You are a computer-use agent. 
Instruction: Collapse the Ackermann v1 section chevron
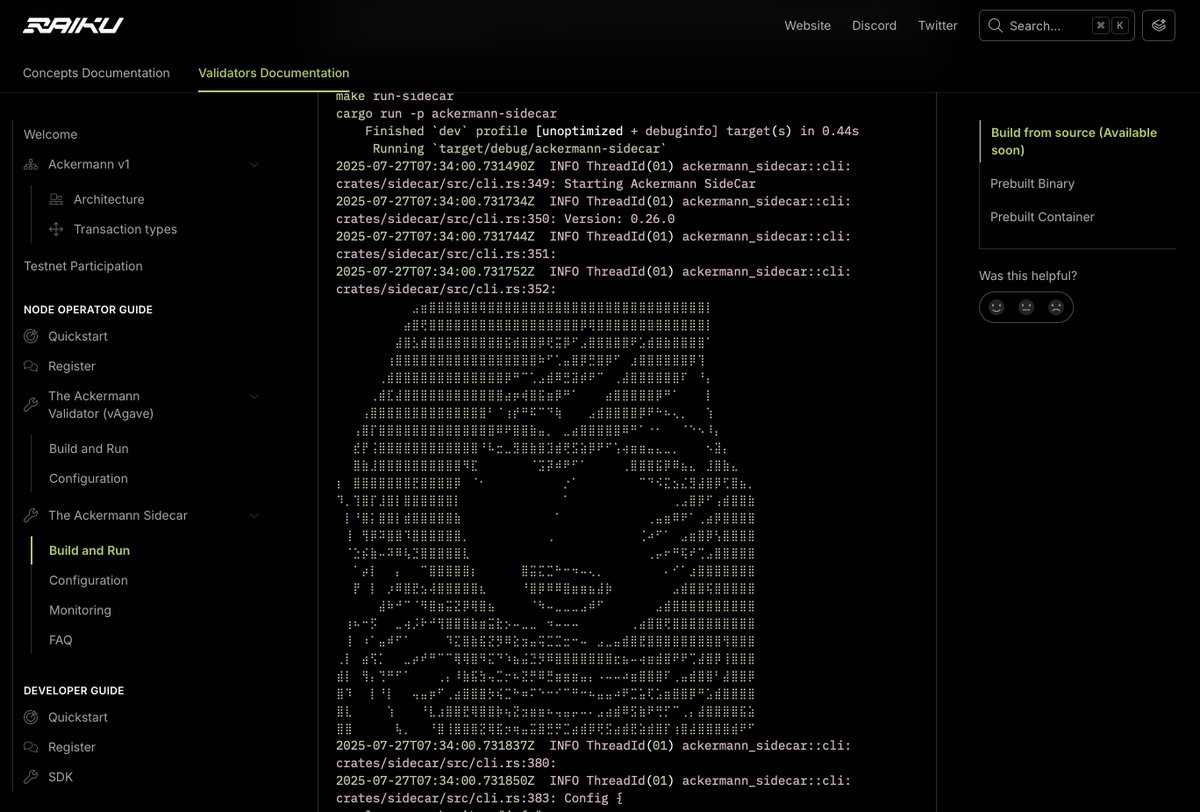click(254, 164)
